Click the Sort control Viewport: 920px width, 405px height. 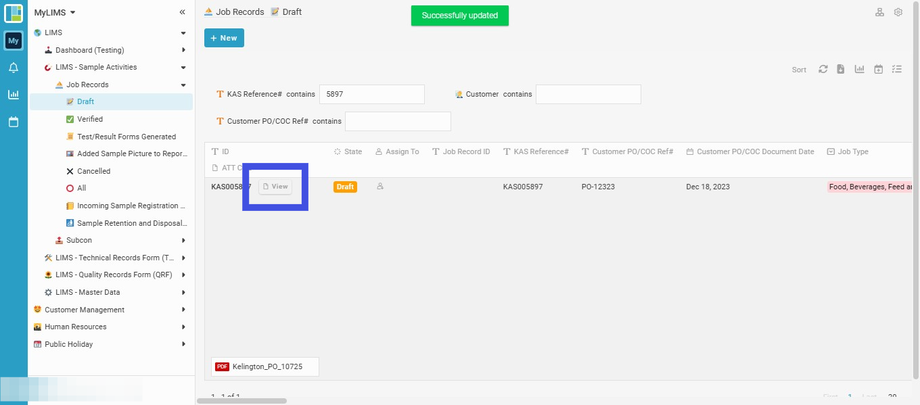pos(799,69)
